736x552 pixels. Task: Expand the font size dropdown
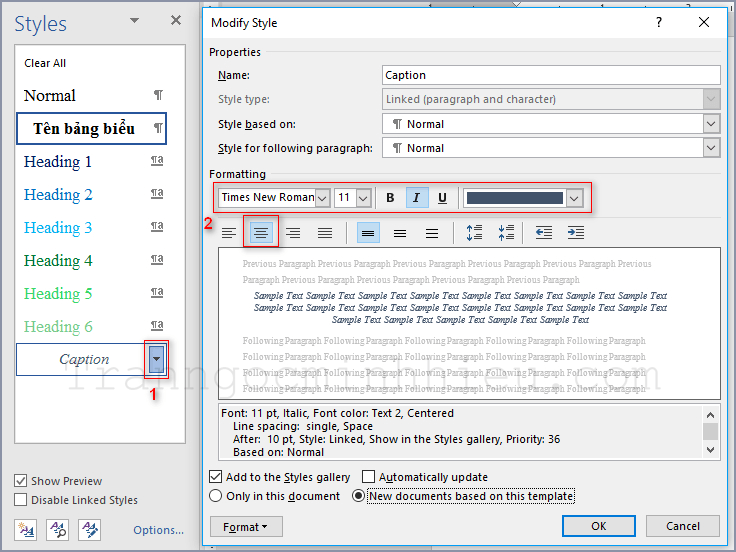(362, 198)
